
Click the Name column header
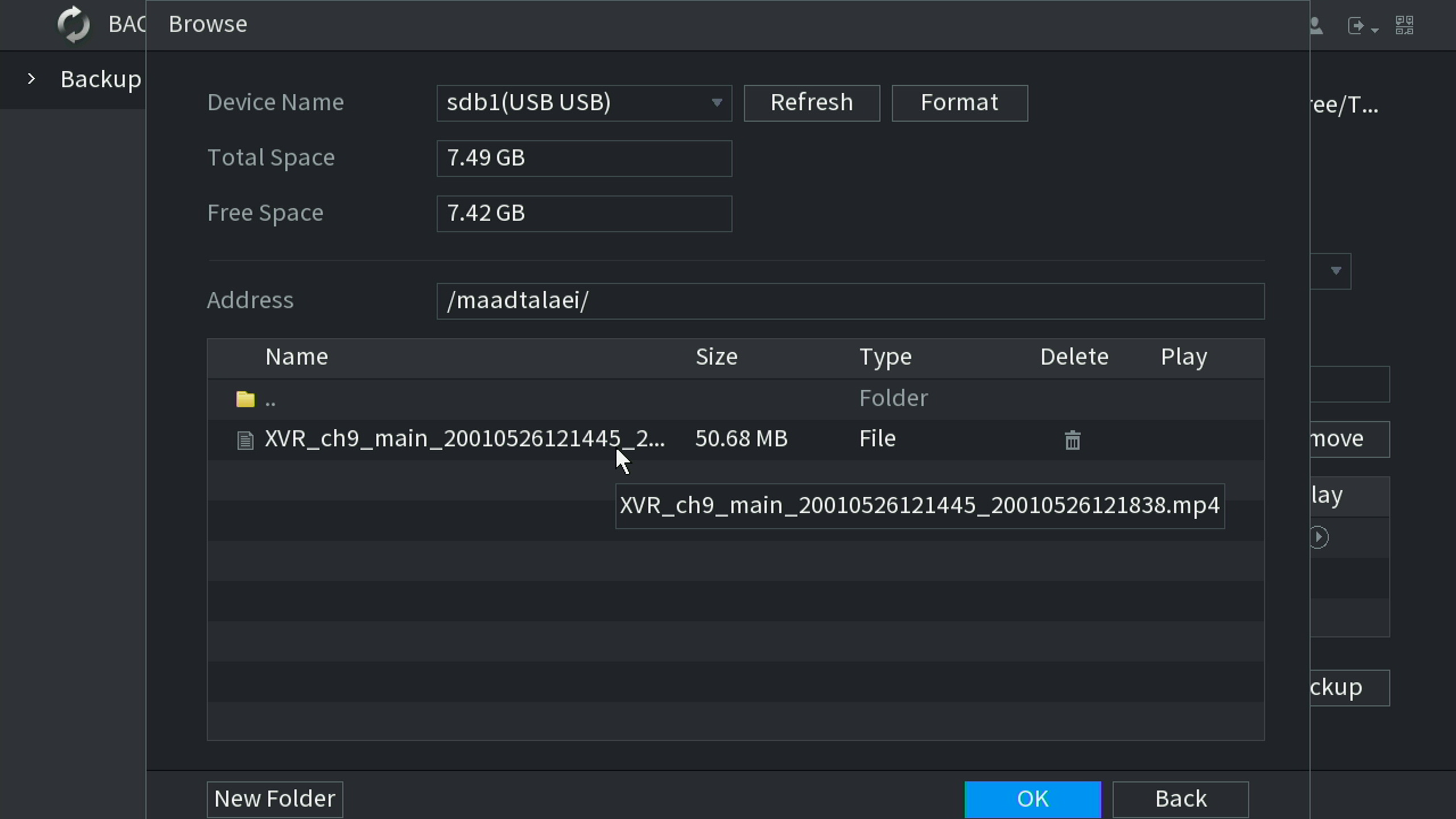[x=296, y=357]
